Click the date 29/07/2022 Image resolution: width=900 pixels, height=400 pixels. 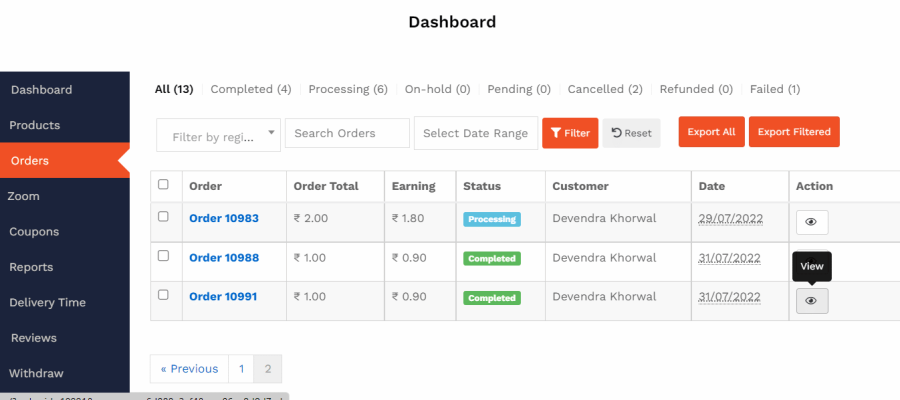730,218
